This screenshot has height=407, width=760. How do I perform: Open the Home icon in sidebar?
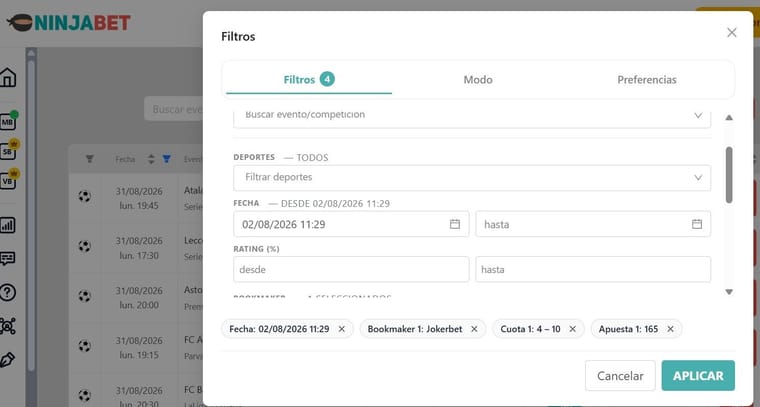point(8,78)
